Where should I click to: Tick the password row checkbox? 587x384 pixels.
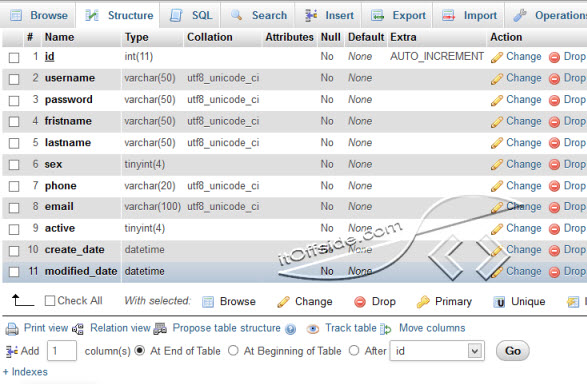tap(14, 101)
